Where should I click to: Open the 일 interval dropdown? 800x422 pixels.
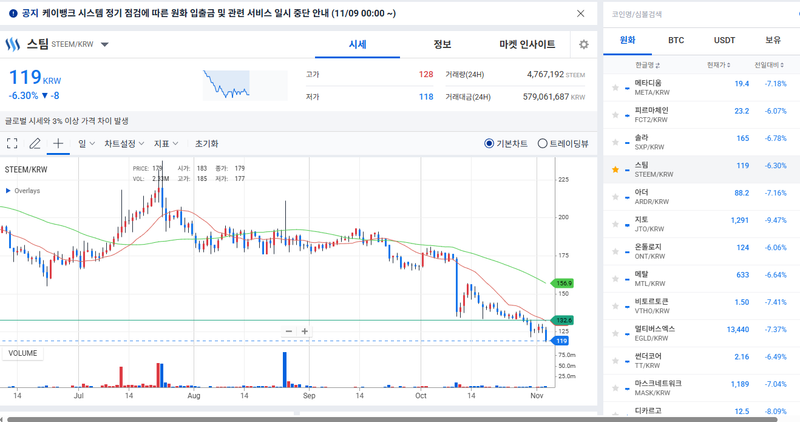pos(86,143)
